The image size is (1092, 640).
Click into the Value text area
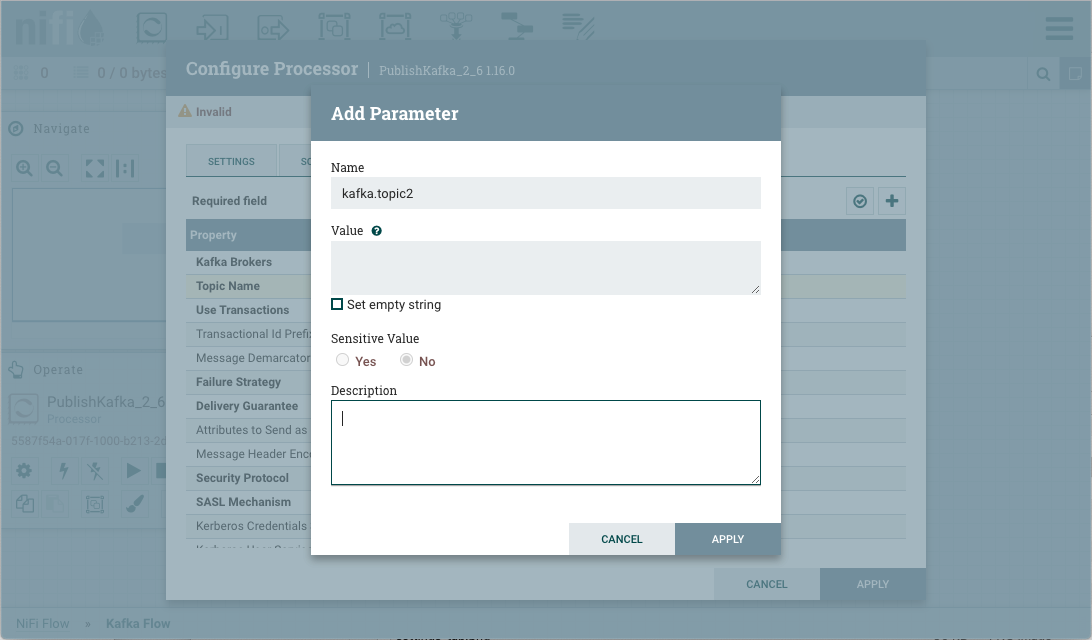pos(545,267)
